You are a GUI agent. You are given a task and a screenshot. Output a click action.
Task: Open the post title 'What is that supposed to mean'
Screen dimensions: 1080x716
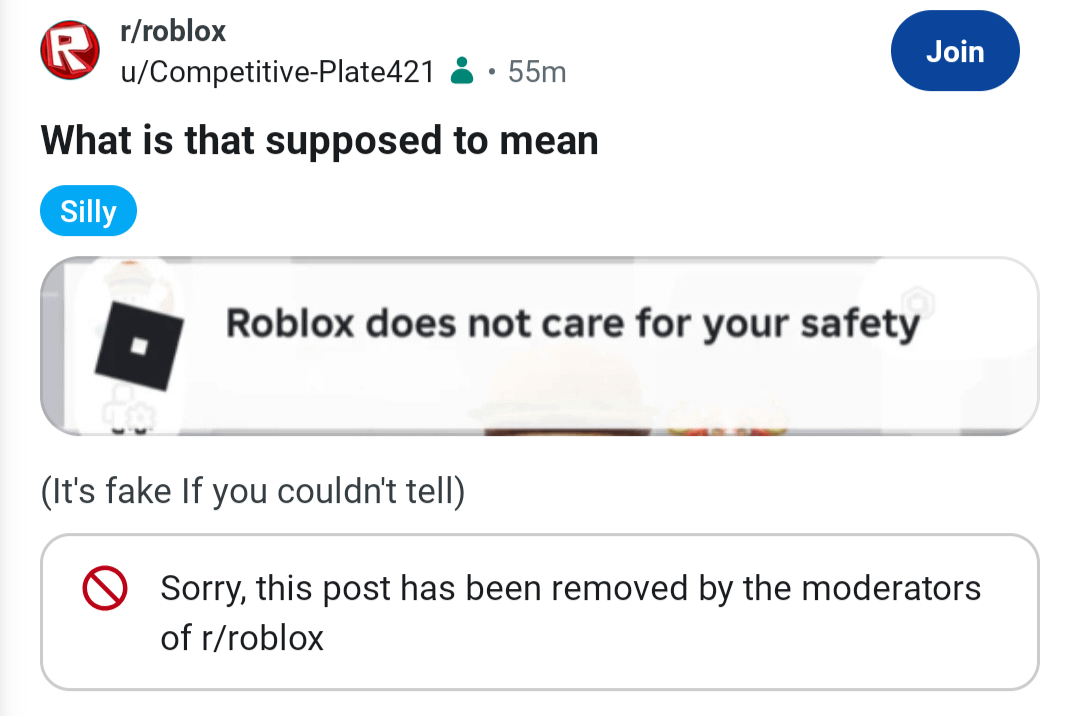[x=320, y=141]
